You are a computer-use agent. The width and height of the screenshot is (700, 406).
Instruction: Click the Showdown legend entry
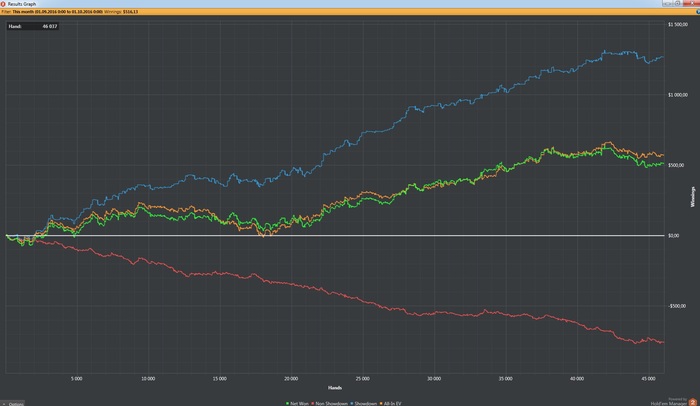pyautogui.click(x=363, y=403)
